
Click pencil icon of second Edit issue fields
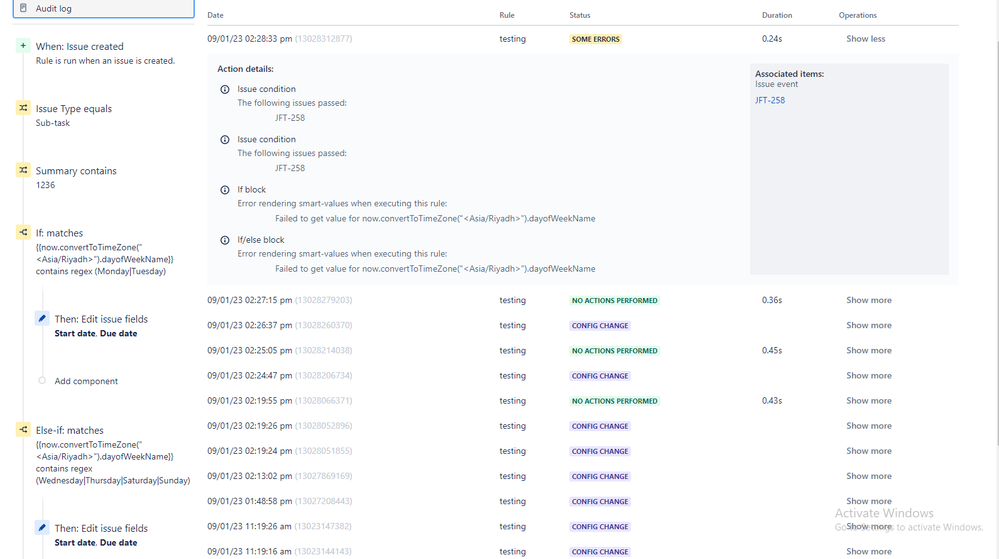coord(42,528)
